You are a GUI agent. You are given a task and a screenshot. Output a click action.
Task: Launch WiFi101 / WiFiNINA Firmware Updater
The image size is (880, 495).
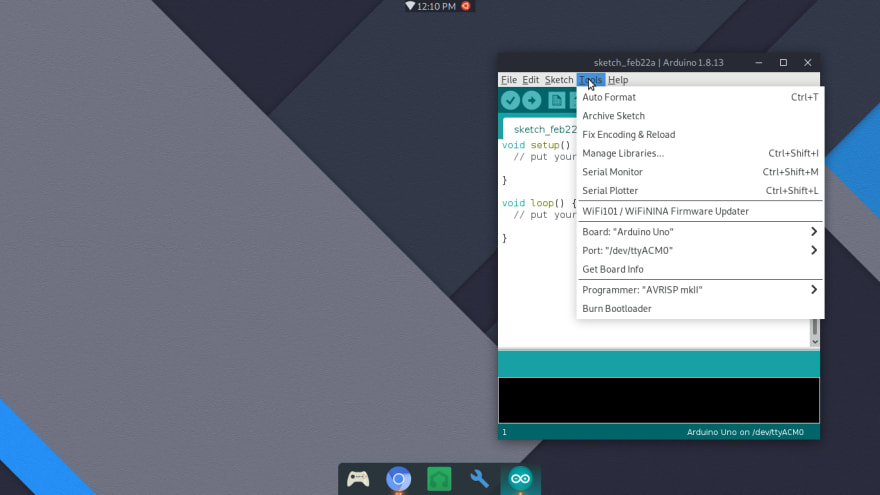[700, 211]
